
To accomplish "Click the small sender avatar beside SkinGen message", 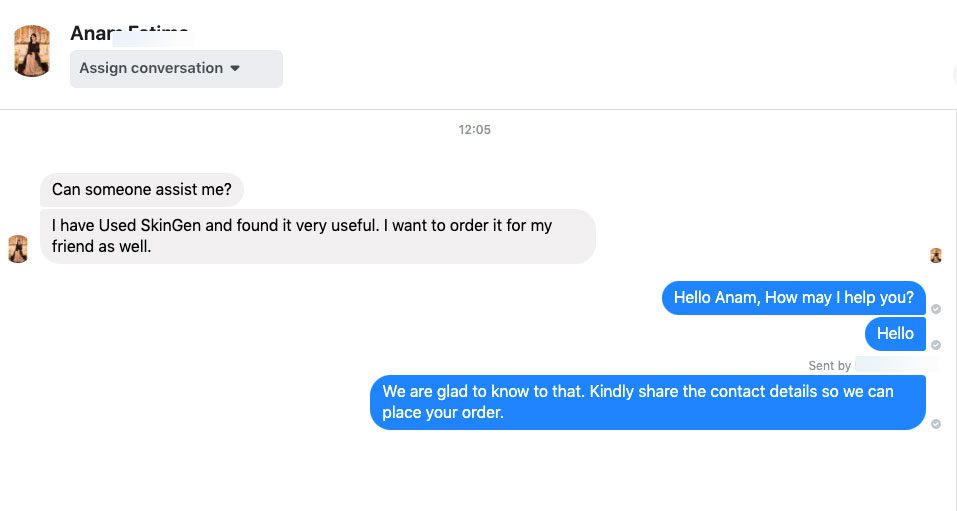I will (18, 249).
